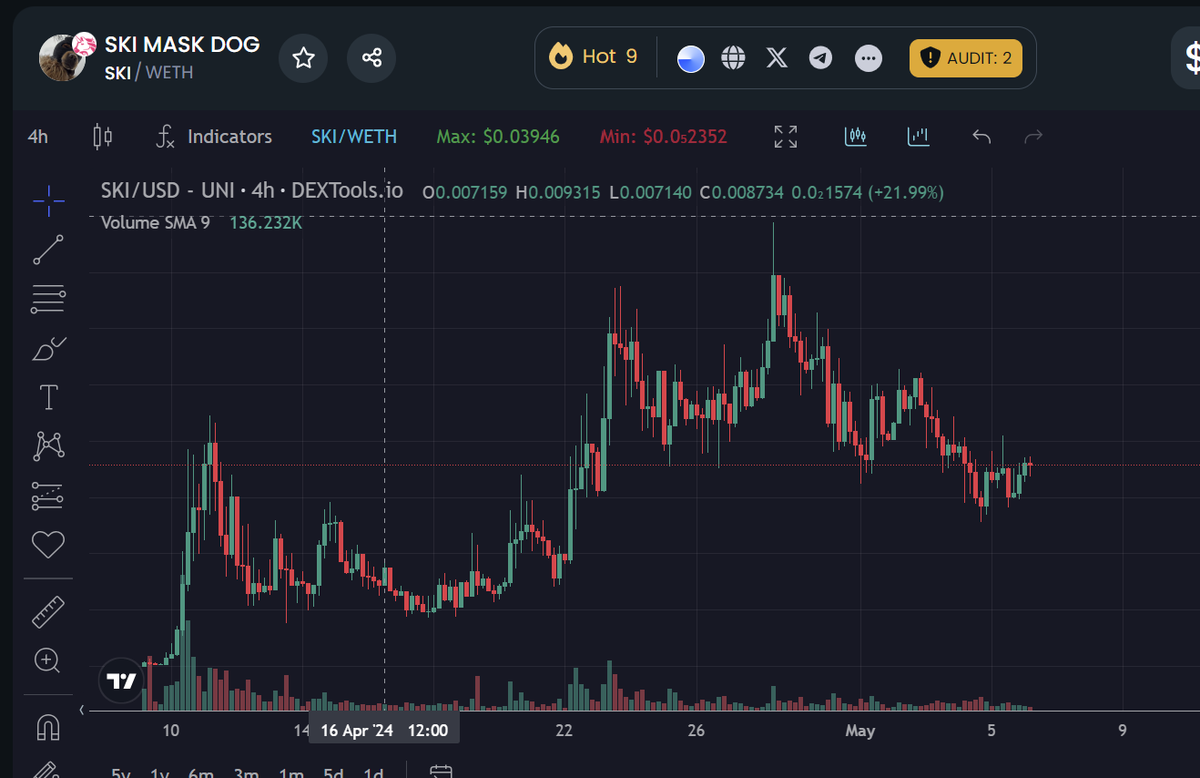Undo last chart action
This screenshot has height=778, width=1200.
tap(982, 137)
